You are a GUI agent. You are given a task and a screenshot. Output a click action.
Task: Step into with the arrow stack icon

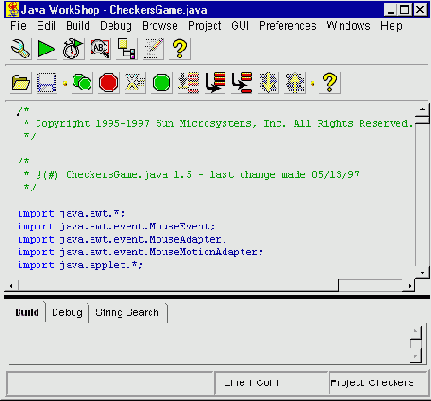pyautogui.click(x=215, y=83)
